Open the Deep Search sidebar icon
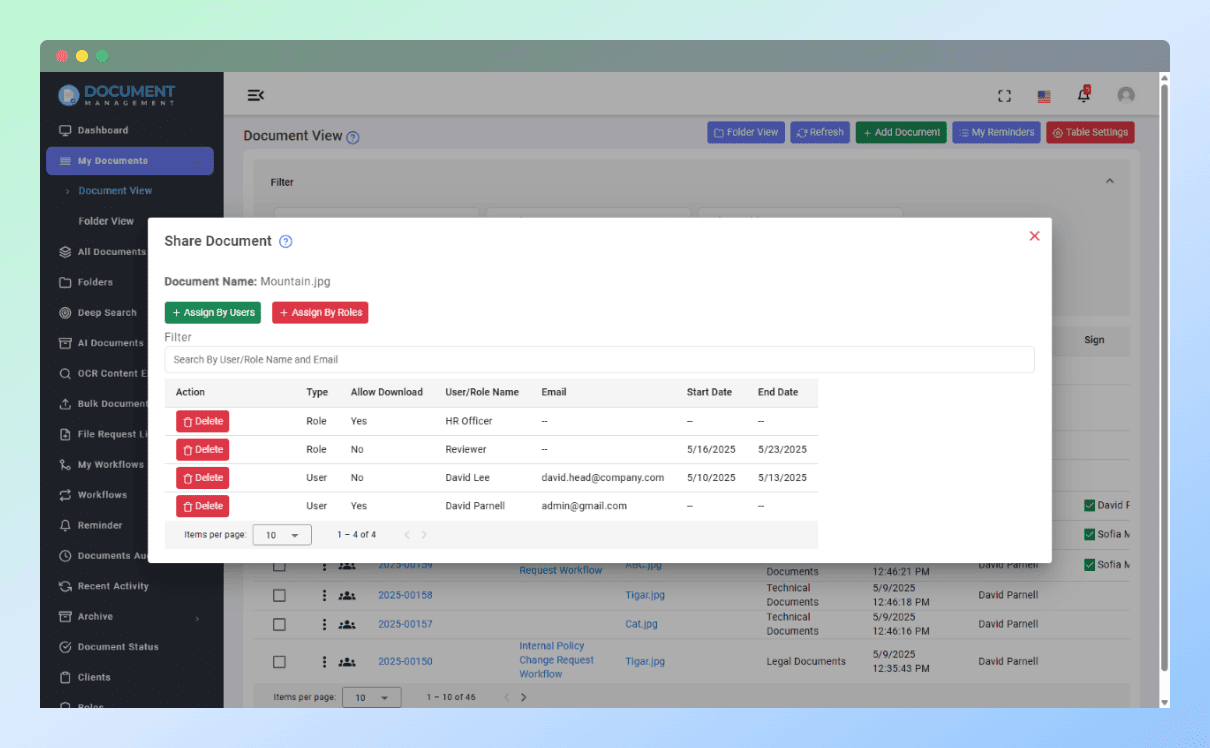 [64, 312]
